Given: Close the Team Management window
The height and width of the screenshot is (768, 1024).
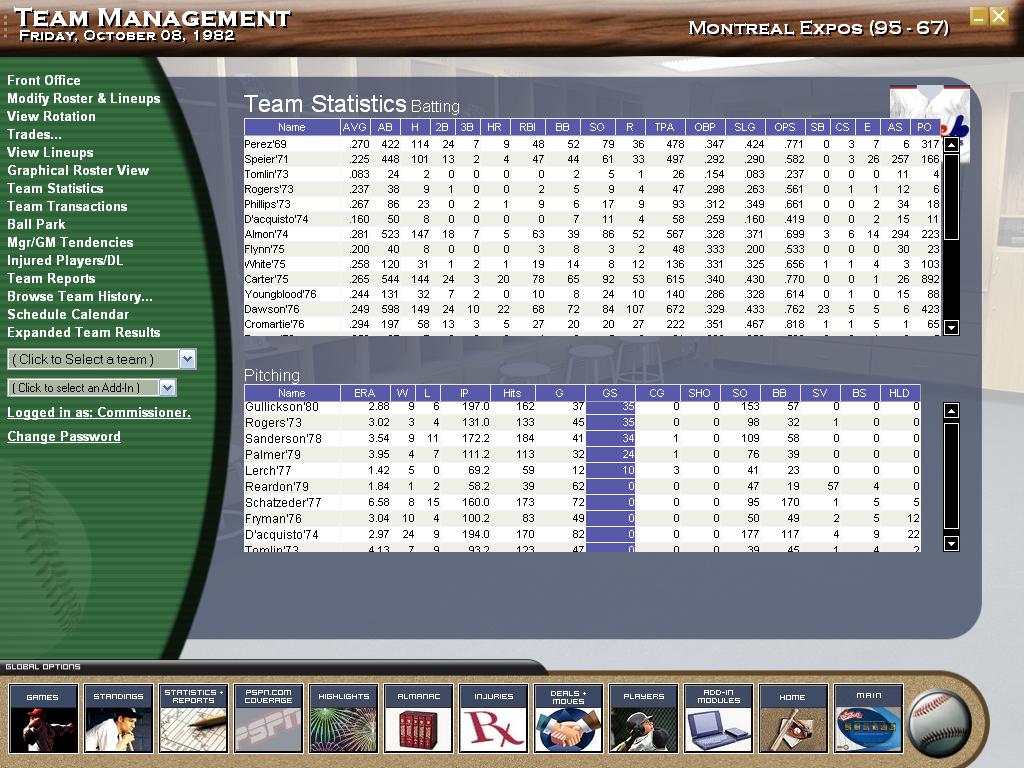Looking at the screenshot, I should click(999, 16).
